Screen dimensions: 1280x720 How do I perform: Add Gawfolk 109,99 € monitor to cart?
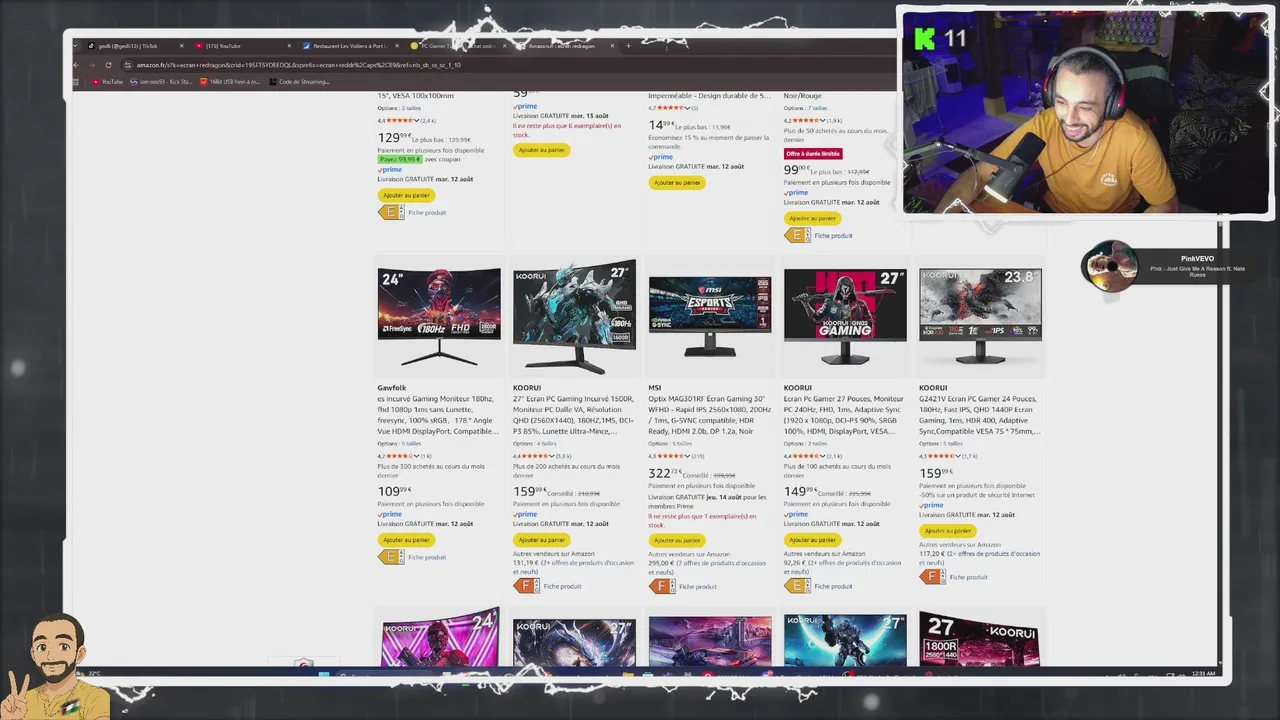(406, 540)
